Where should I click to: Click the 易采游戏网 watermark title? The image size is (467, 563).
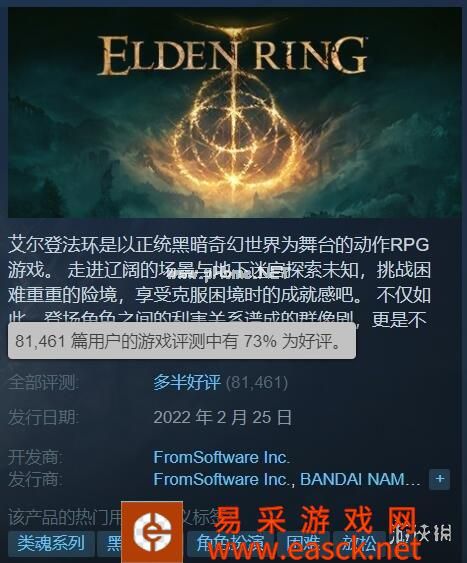click(315, 520)
